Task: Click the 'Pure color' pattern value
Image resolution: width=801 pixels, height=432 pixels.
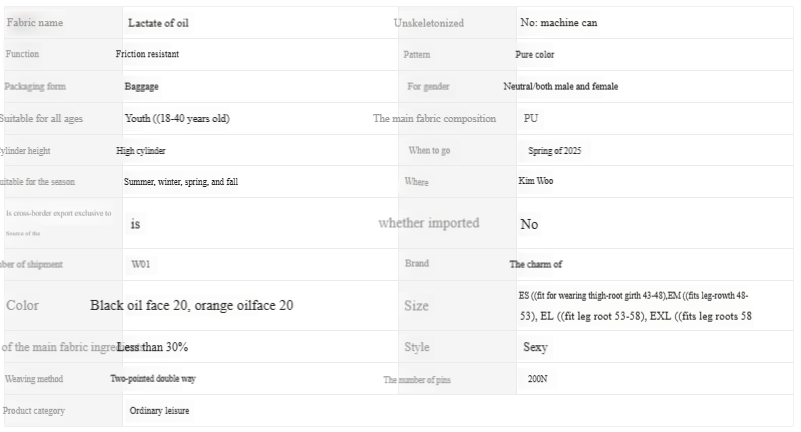Action: point(535,54)
